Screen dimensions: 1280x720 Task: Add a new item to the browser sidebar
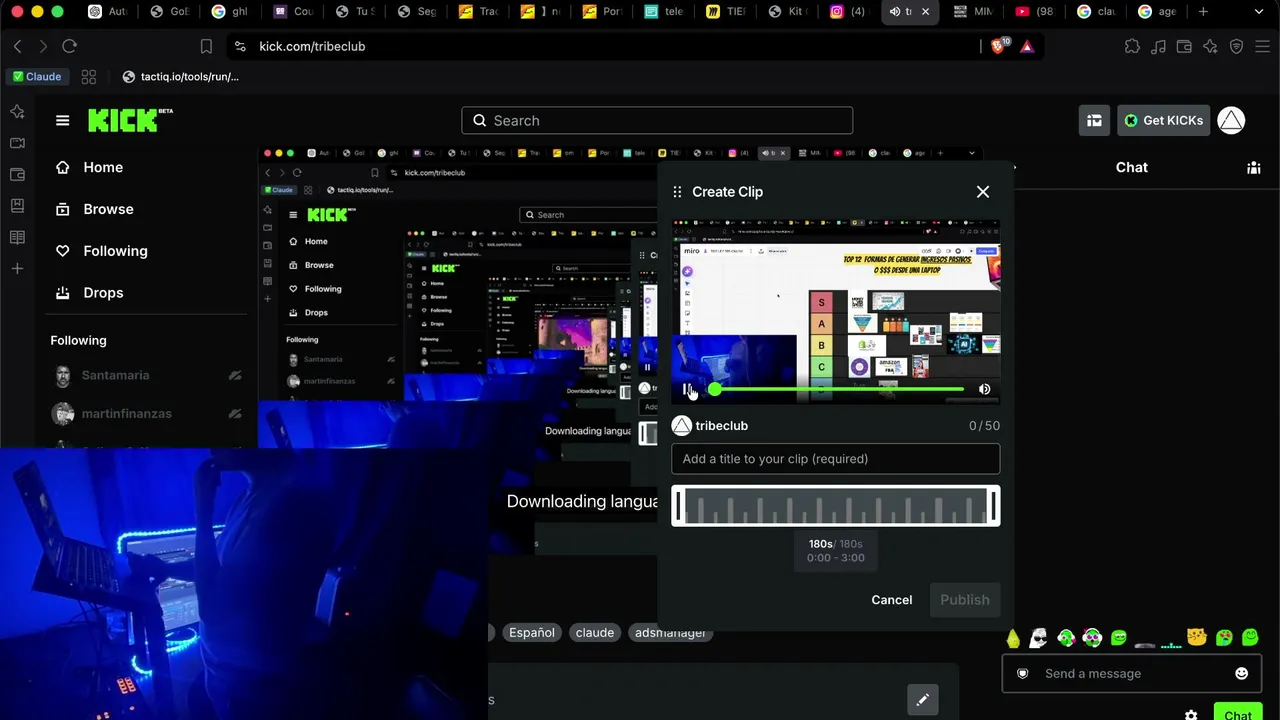click(x=17, y=268)
